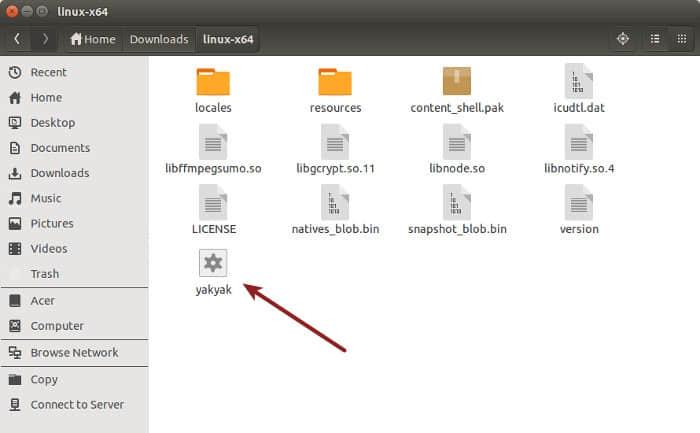Go back with the back arrow
The width and height of the screenshot is (700, 433).
click(x=18, y=39)
